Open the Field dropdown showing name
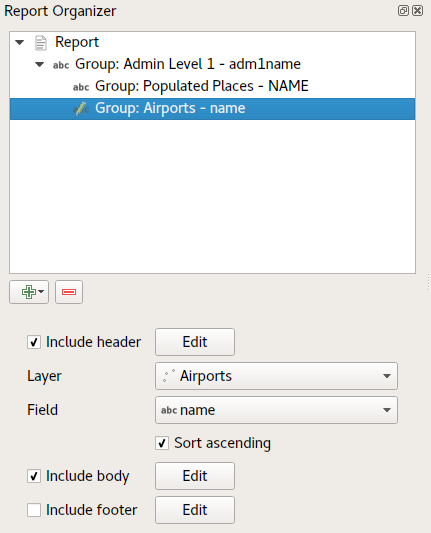431x533 pixels. pos(276,410)
